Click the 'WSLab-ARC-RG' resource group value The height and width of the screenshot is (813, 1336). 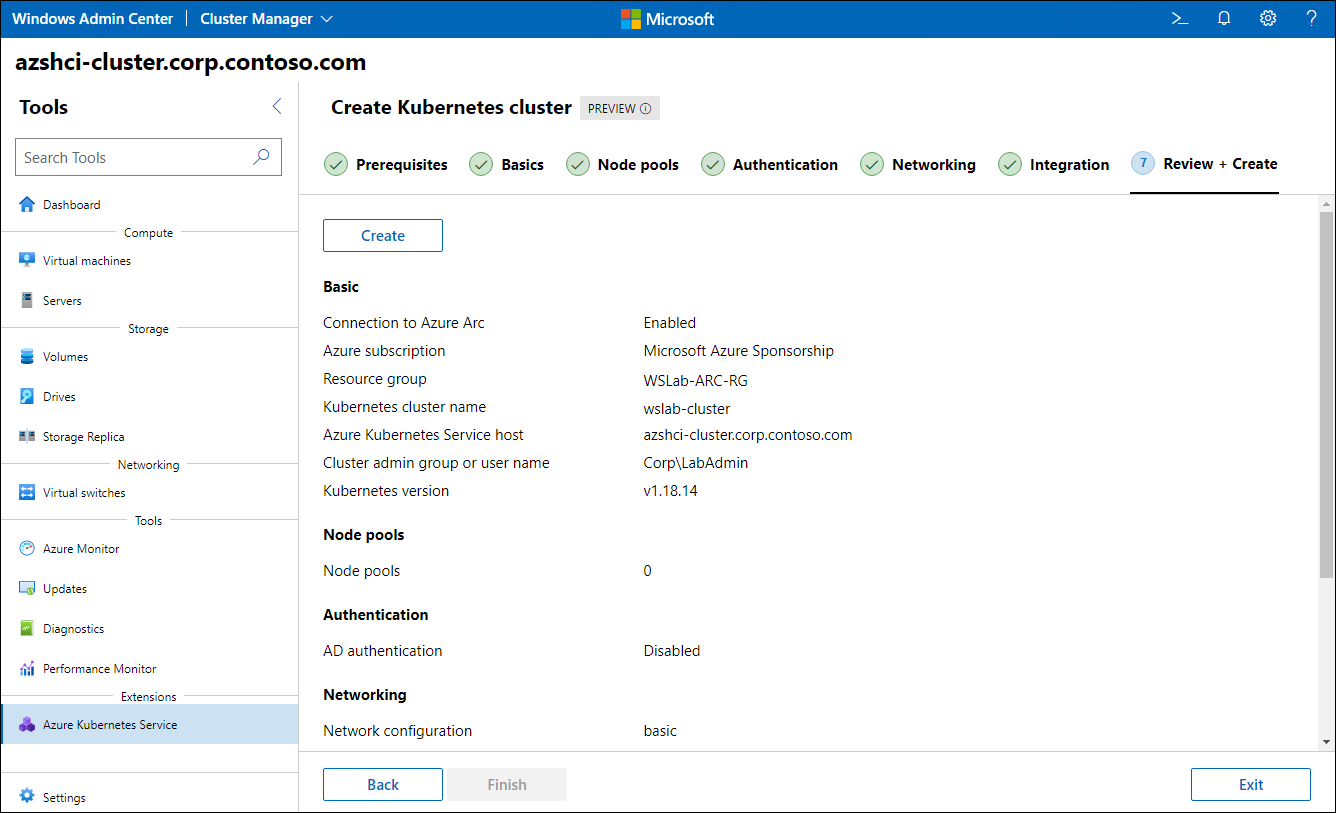tap(696, 380)
